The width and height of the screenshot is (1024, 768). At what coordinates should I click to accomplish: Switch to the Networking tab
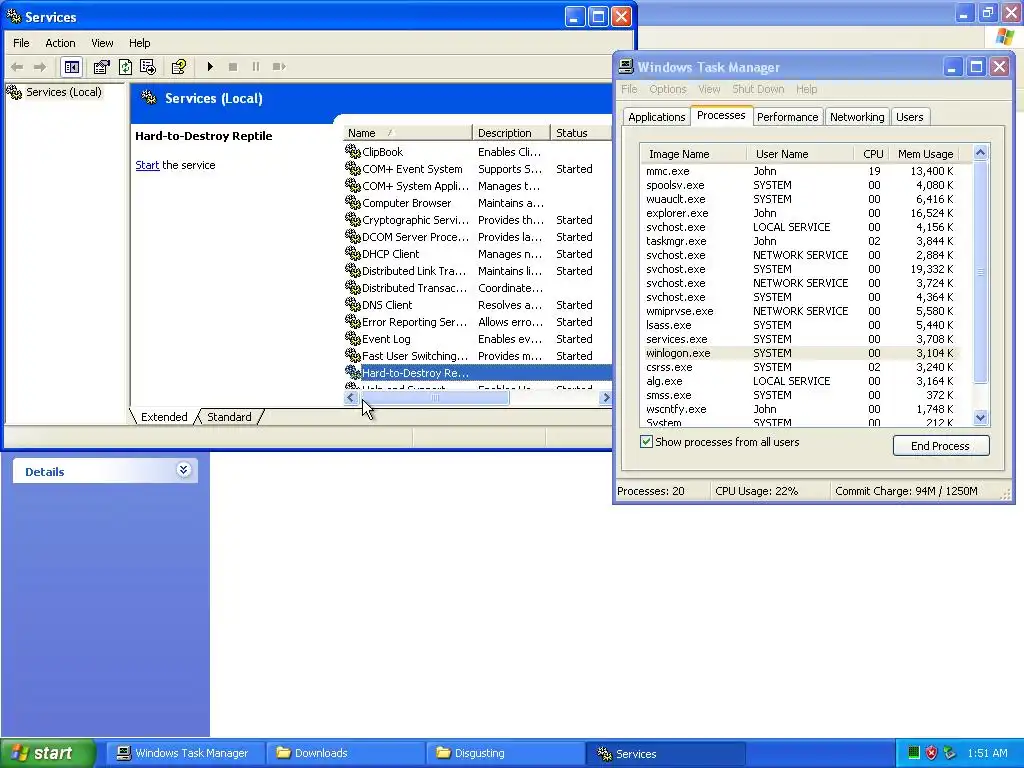click(857, 117)
